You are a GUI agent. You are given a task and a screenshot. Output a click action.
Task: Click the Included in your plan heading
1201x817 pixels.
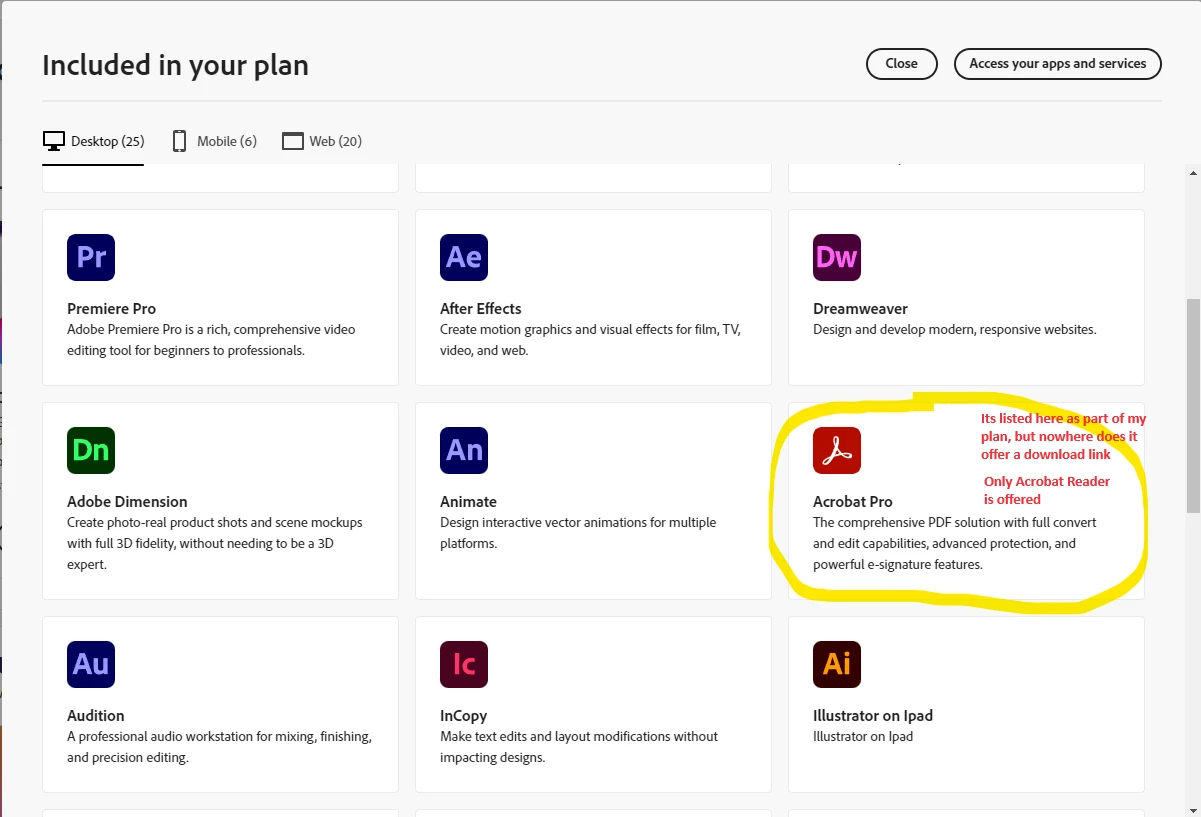pyautogui.click(x=175, y=66)
